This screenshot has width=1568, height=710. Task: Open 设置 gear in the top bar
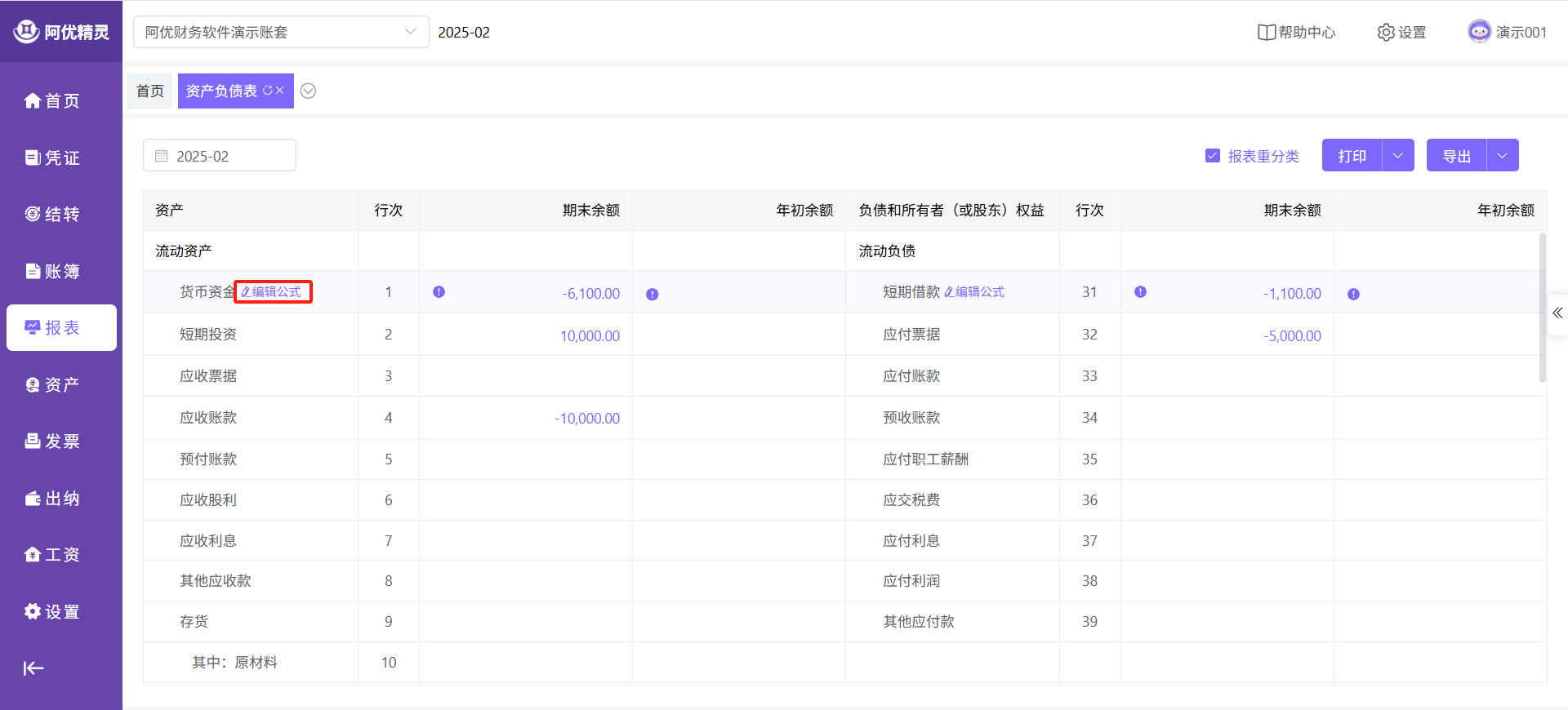pyautogui.click(x=1386, y=33)
